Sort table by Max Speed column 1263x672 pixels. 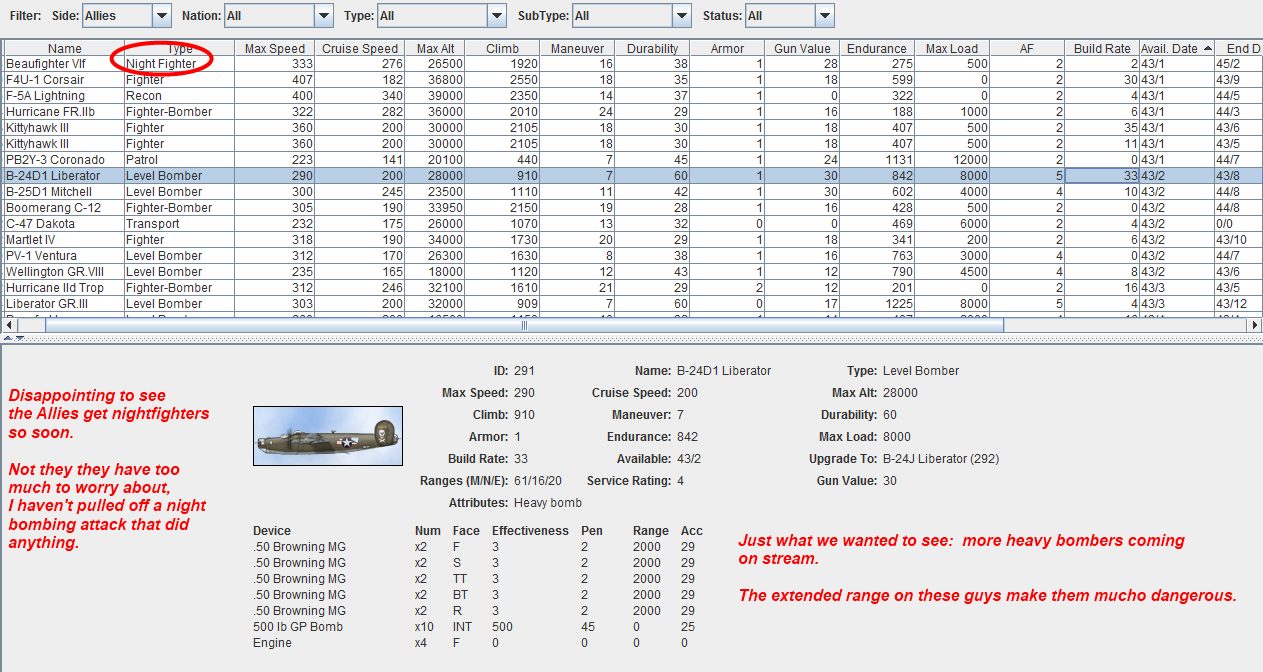tap(276, 48)
